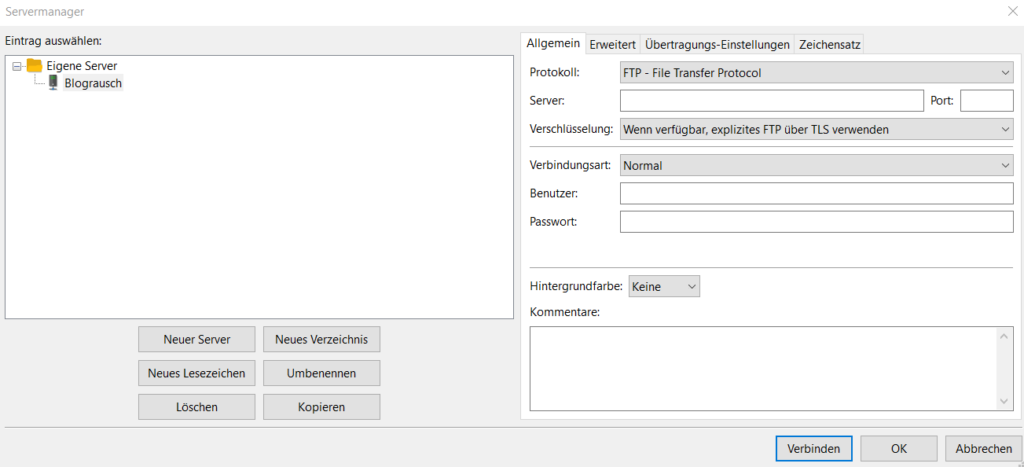Open the Protokoll dropdown
The width and height of the screenshot is (1024, 467).
[x=816, y=72]
